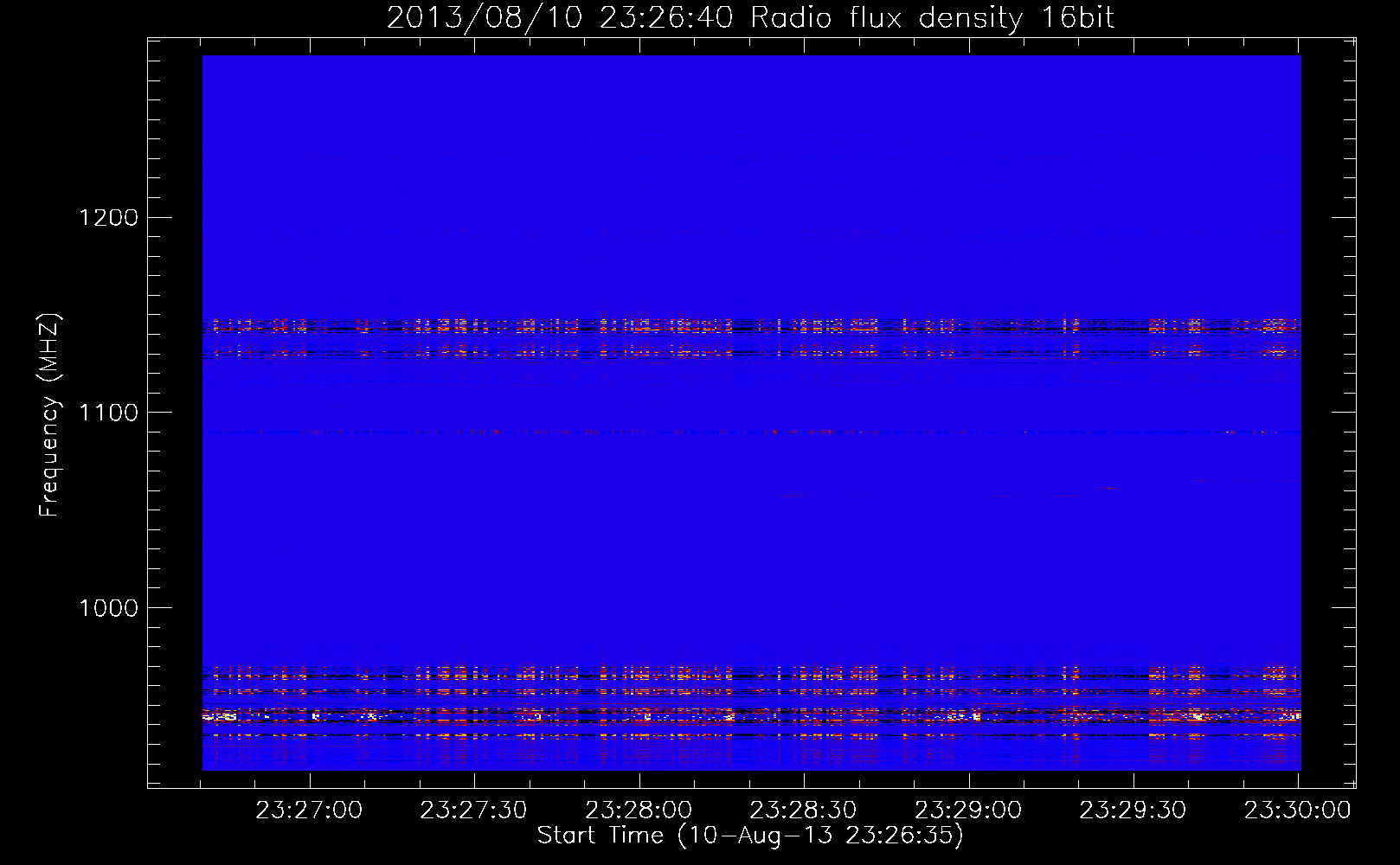Click the 1200 frequency tick label
The height and width of the screenshot is (865, 1400).
pos(108,217)
